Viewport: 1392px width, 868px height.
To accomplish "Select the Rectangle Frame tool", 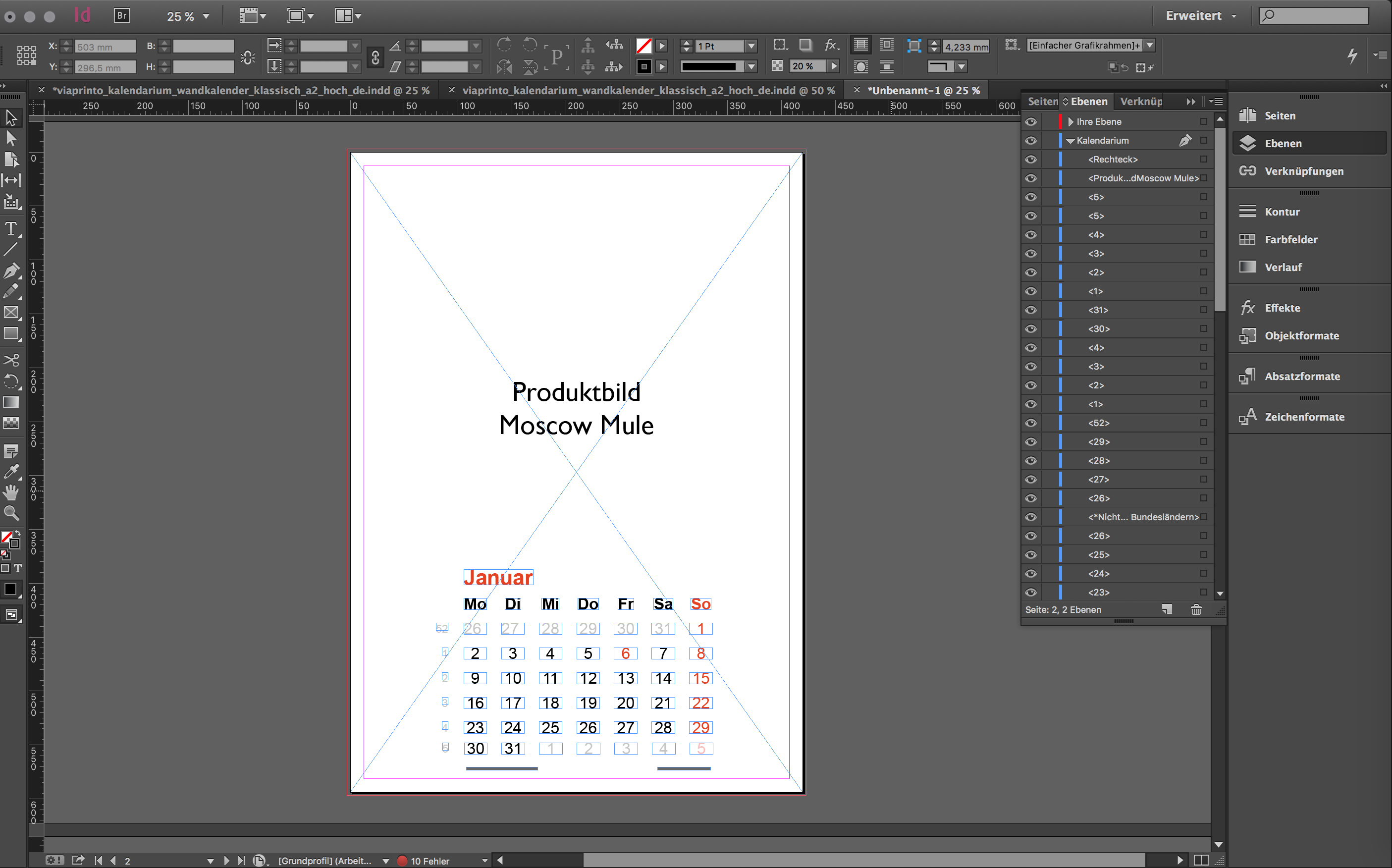I will (11, 312).
